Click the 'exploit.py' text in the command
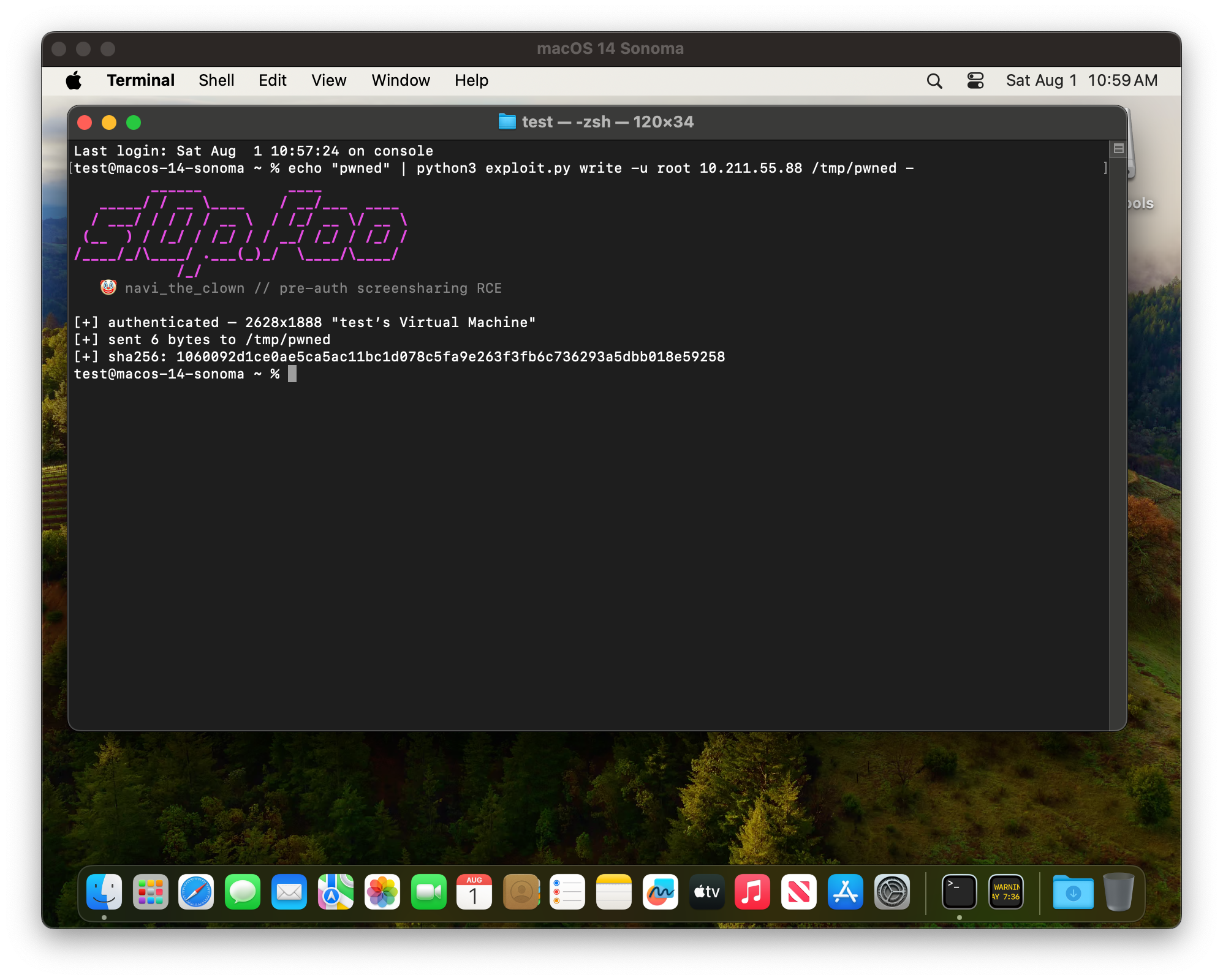The height and width of the screenshot is (980, 1223). point(528,168)
